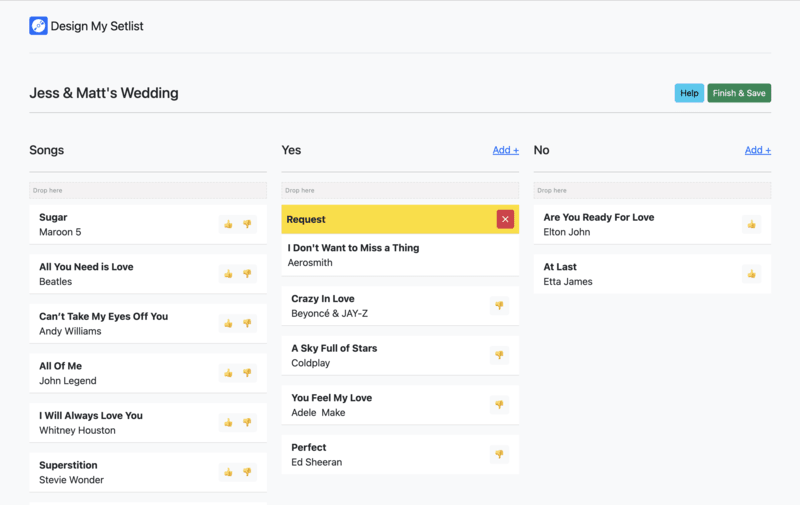Viewport: 800px width, 505px height.
Task: Select the Sugar song title
Action: [53, 217]
